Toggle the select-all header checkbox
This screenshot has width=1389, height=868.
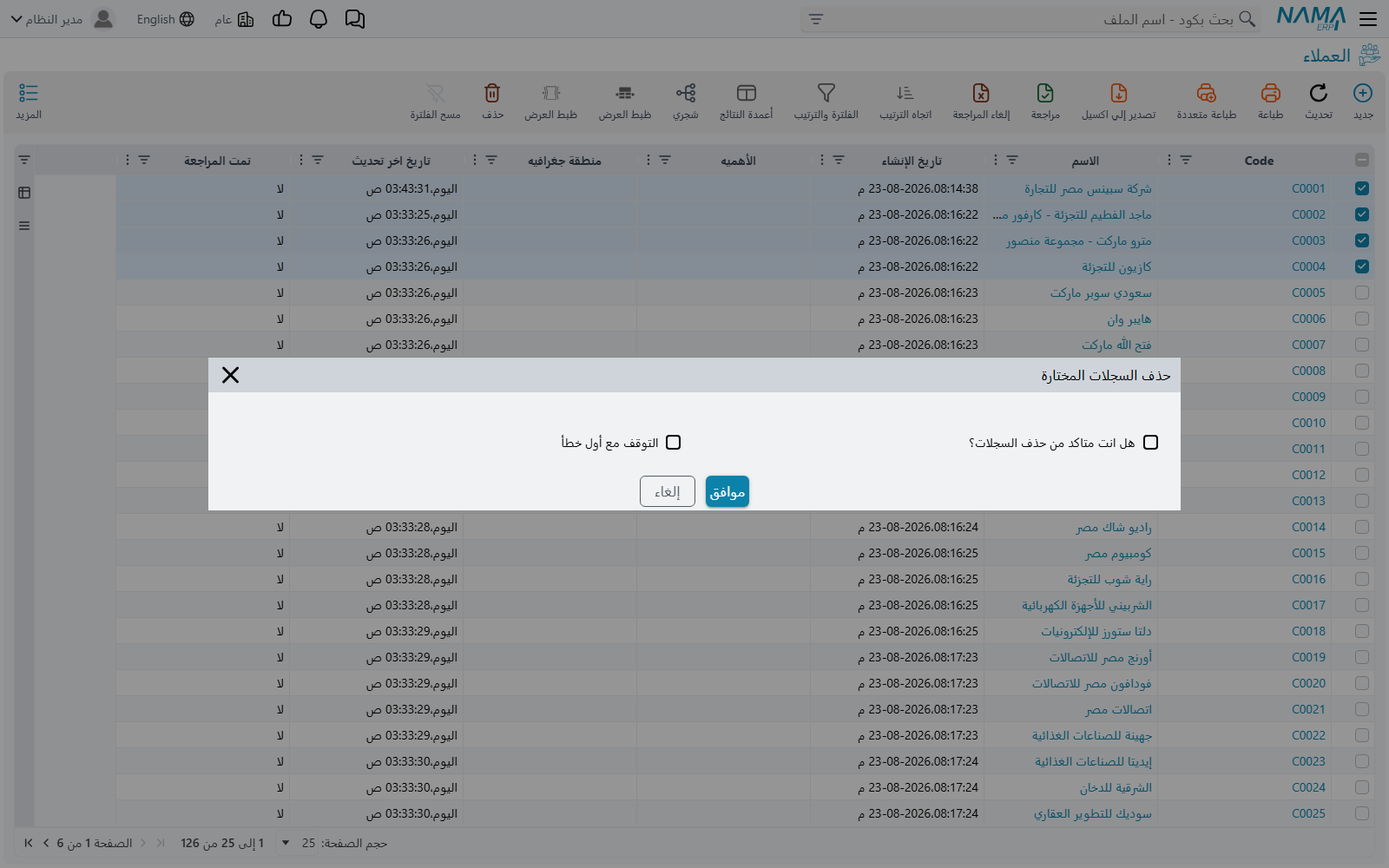1362,160
